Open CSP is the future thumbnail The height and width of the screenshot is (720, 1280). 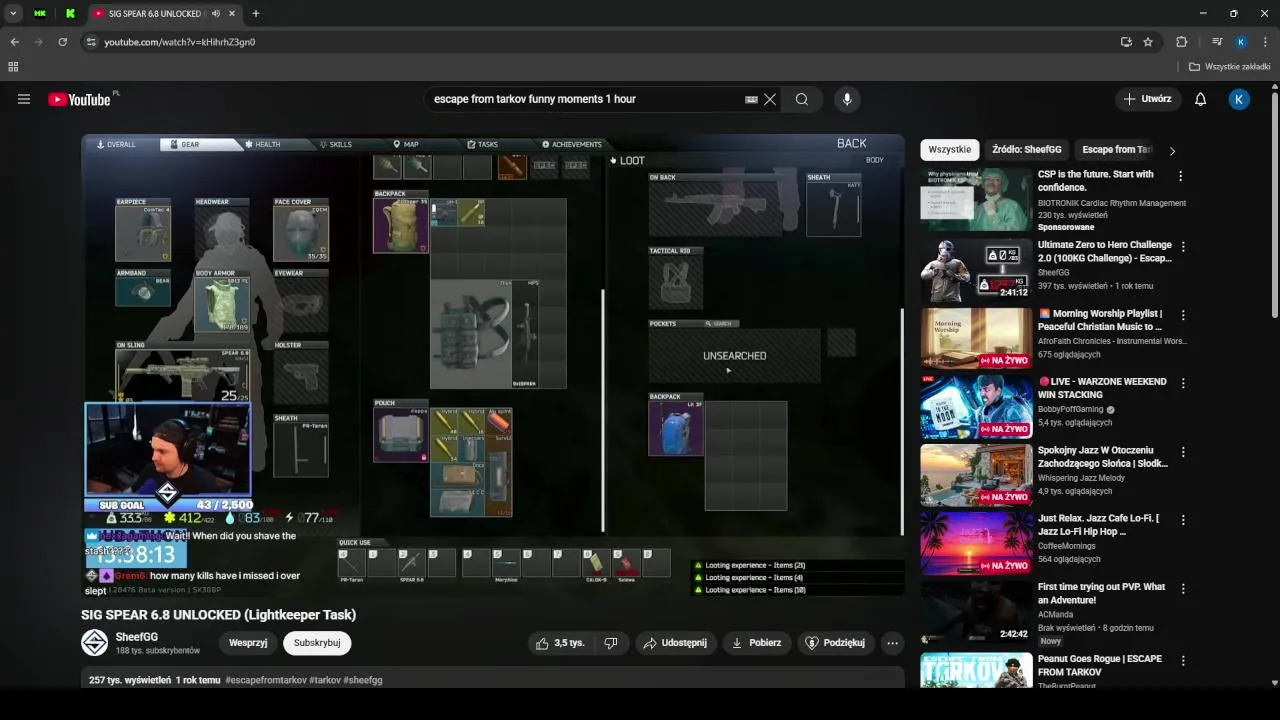[976, 199]
